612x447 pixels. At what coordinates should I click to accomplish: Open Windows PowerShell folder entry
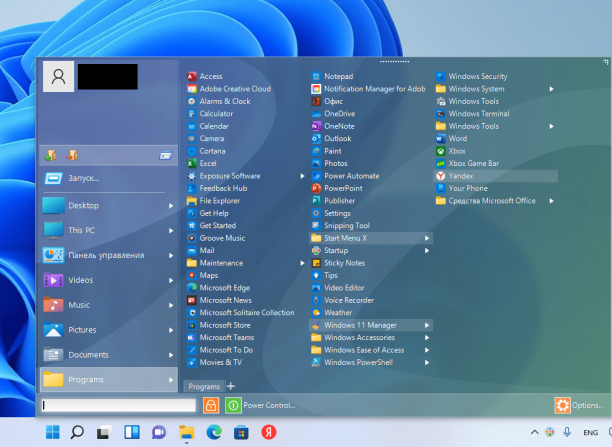pos(371,363)
